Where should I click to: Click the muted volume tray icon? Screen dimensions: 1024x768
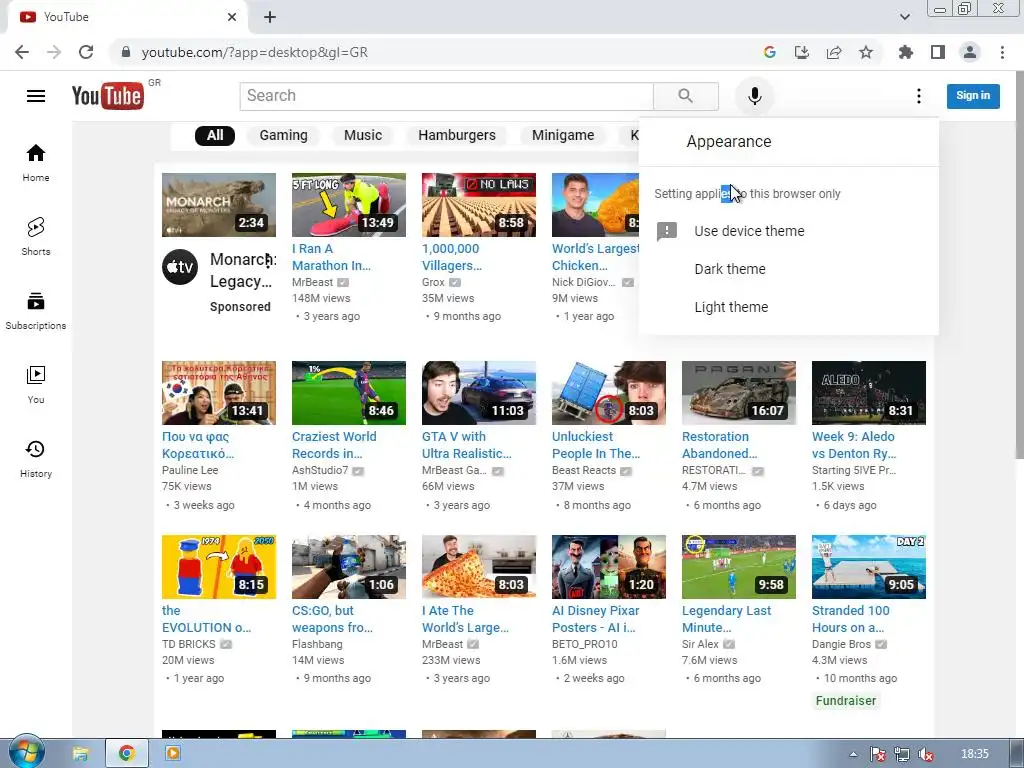(x=925, y=754)
